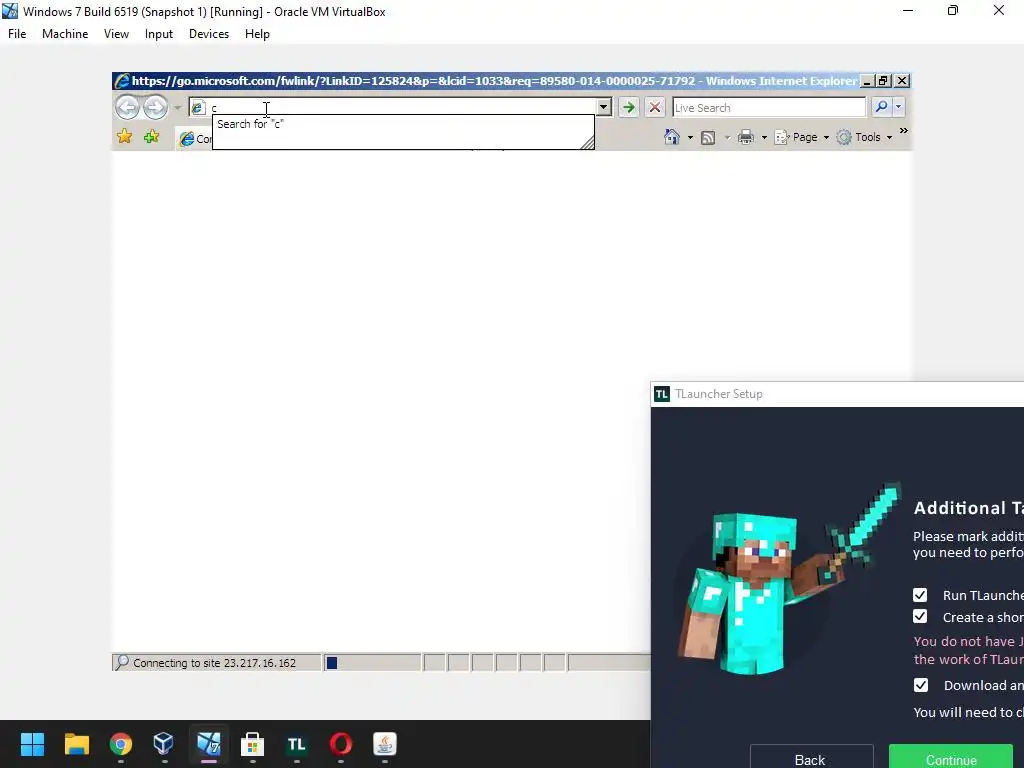
Task: Minimize the Internet Explorer window
Action: tap(867, 81)
